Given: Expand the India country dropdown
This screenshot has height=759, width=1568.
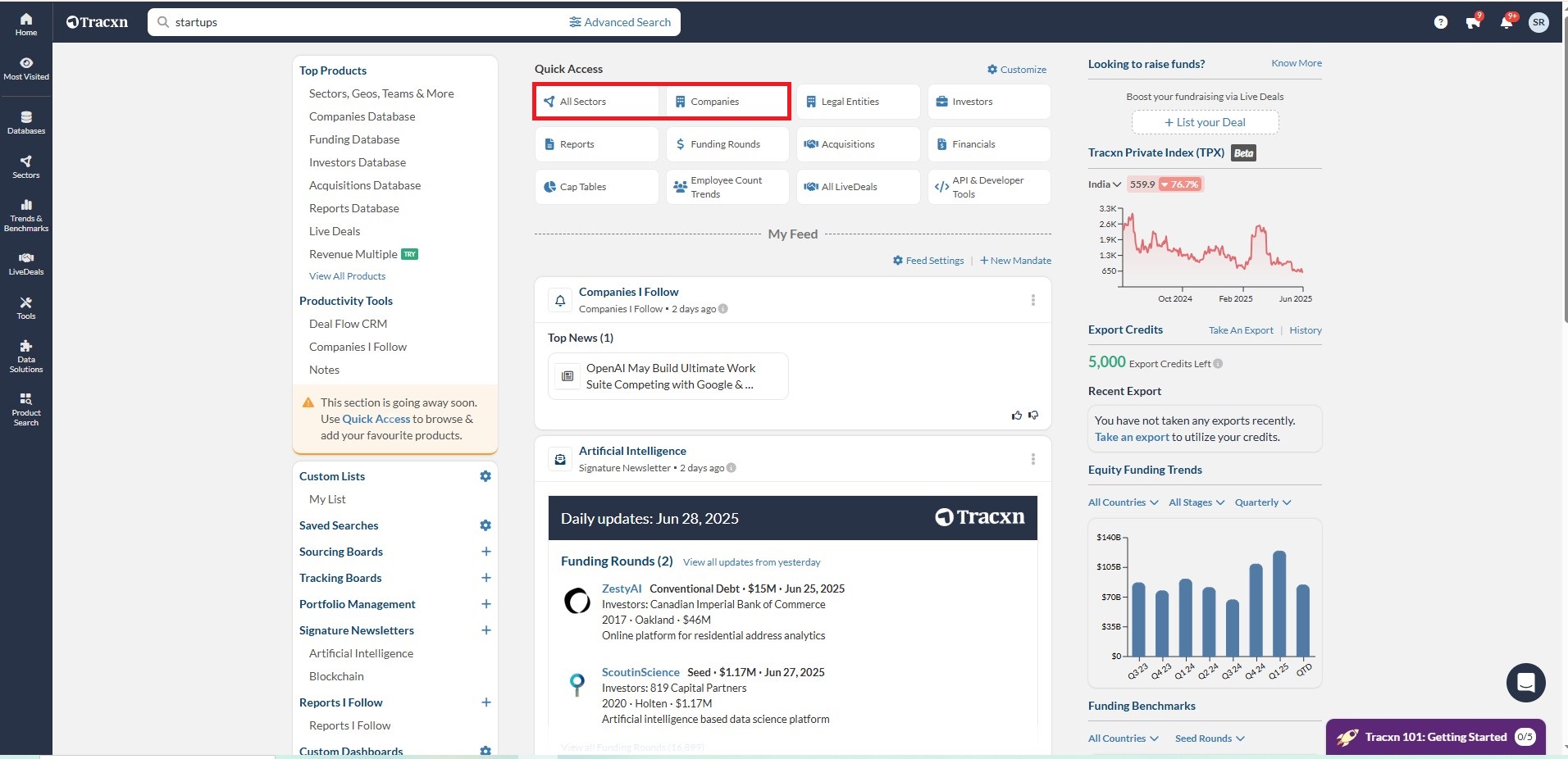Looking at the screenshot, I should click(x=1104, y=184).
